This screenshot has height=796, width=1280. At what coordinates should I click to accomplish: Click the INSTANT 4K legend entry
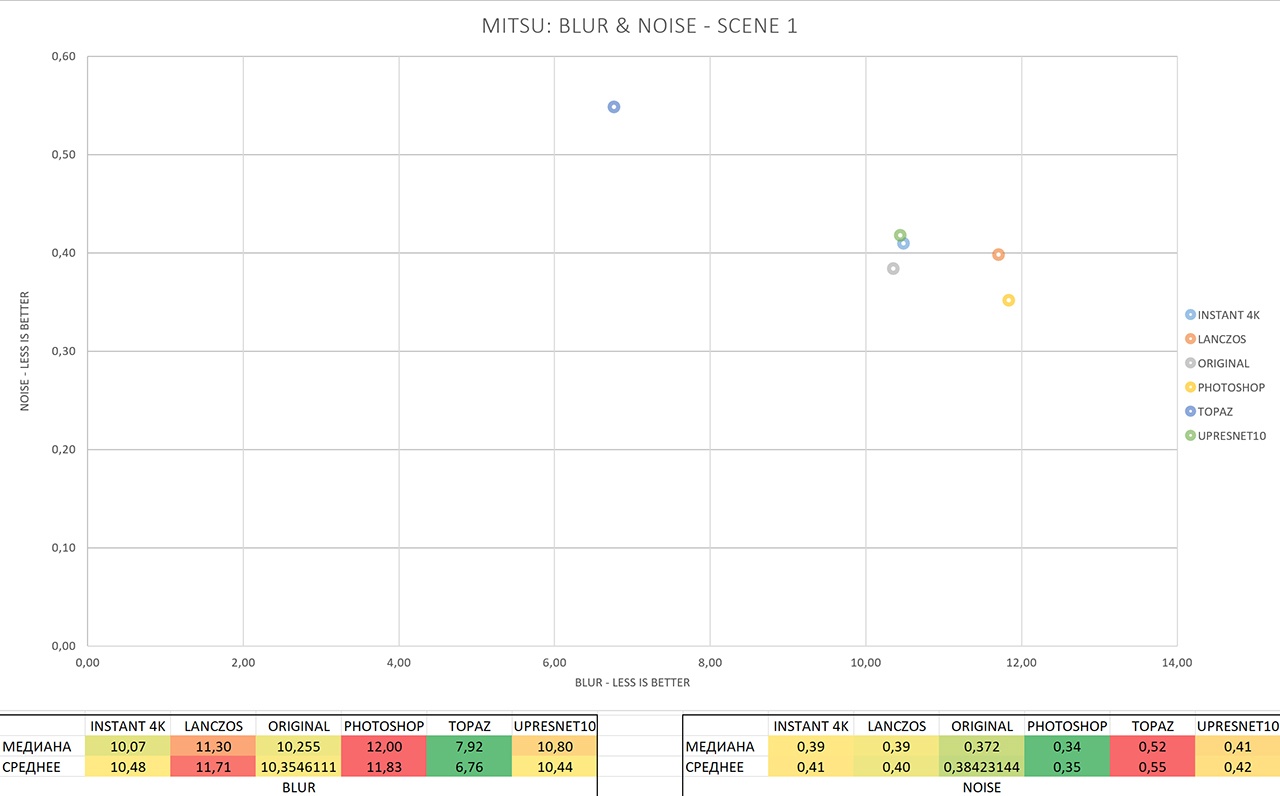pyautogui.click(x=1222, y=315)
